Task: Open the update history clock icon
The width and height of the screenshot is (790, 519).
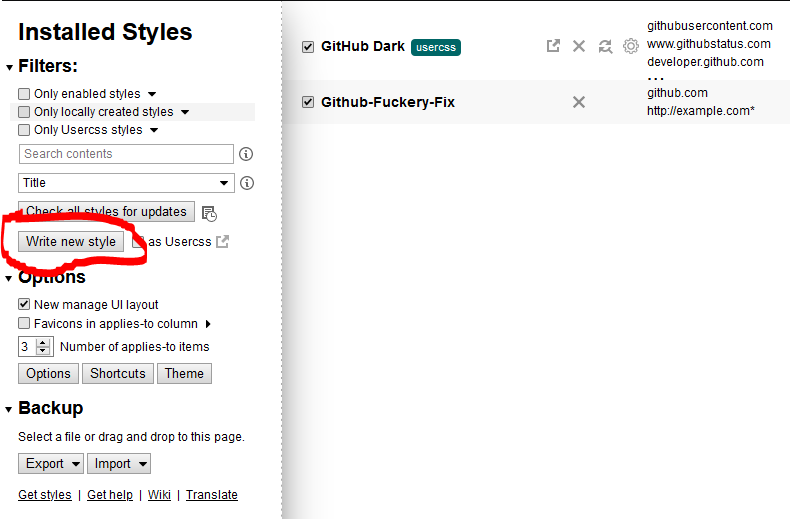Action: point(209,213)
